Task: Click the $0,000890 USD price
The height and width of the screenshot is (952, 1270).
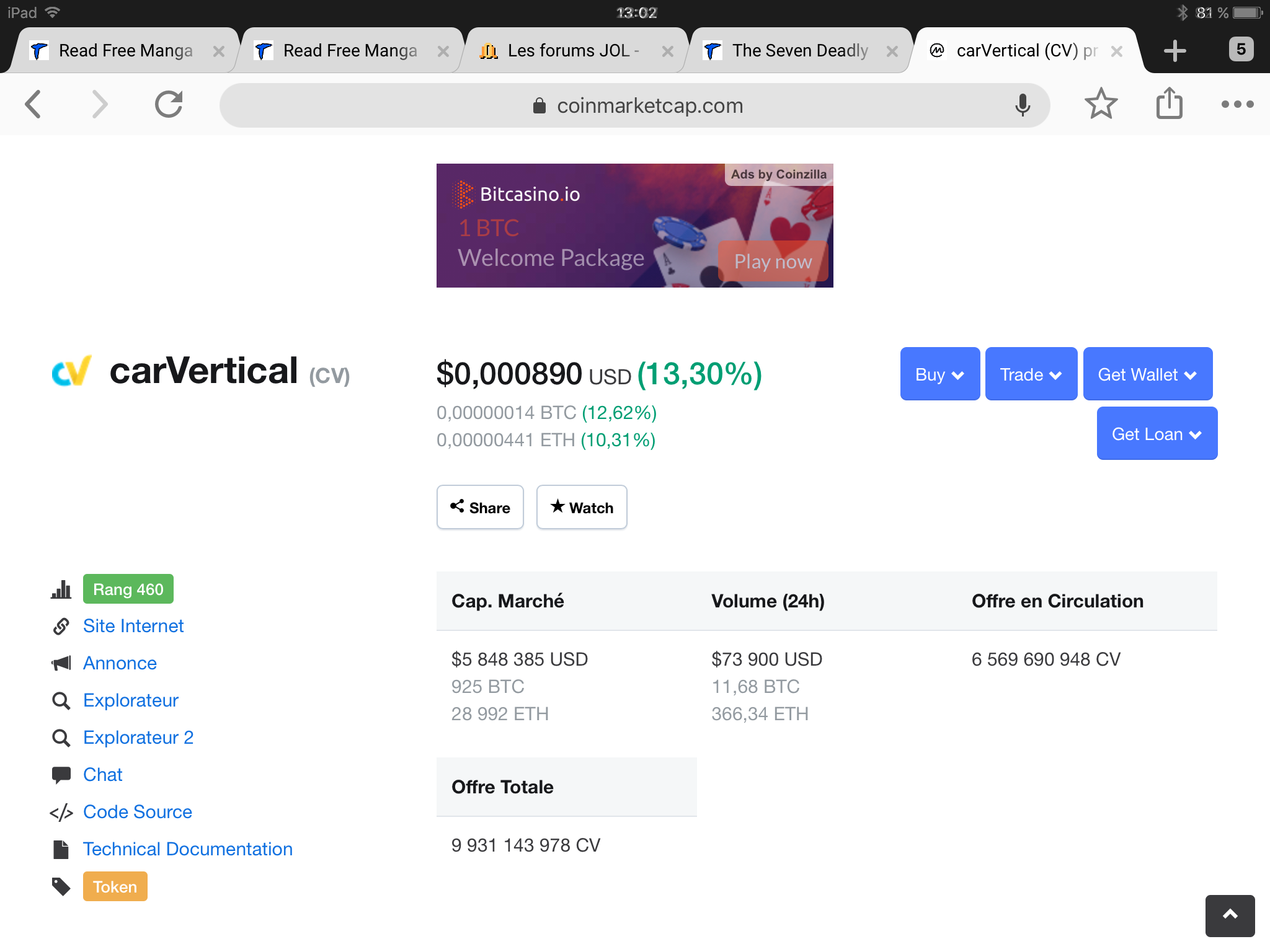Action: 533,374
